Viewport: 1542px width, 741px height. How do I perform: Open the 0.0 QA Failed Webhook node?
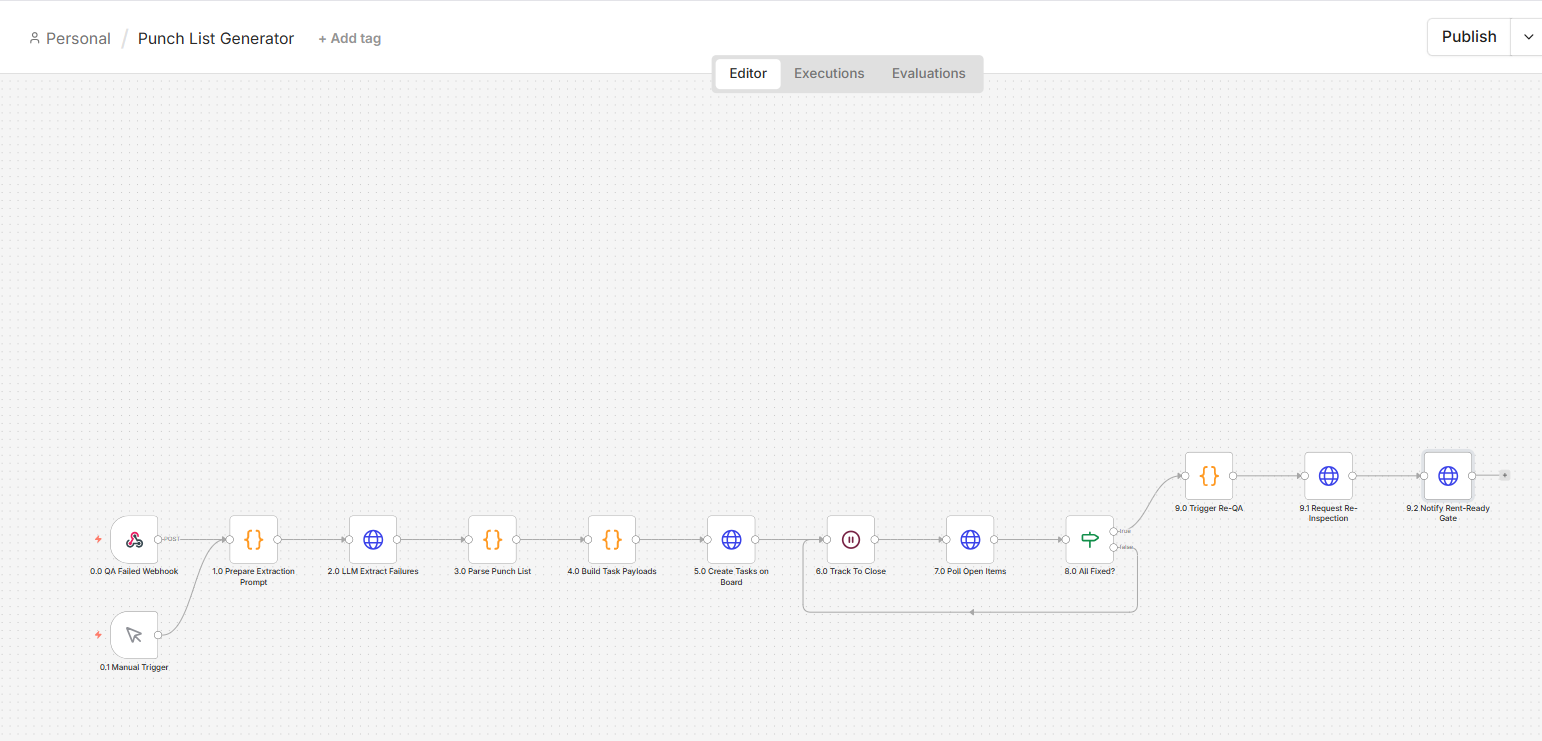[x=134, y=540]
